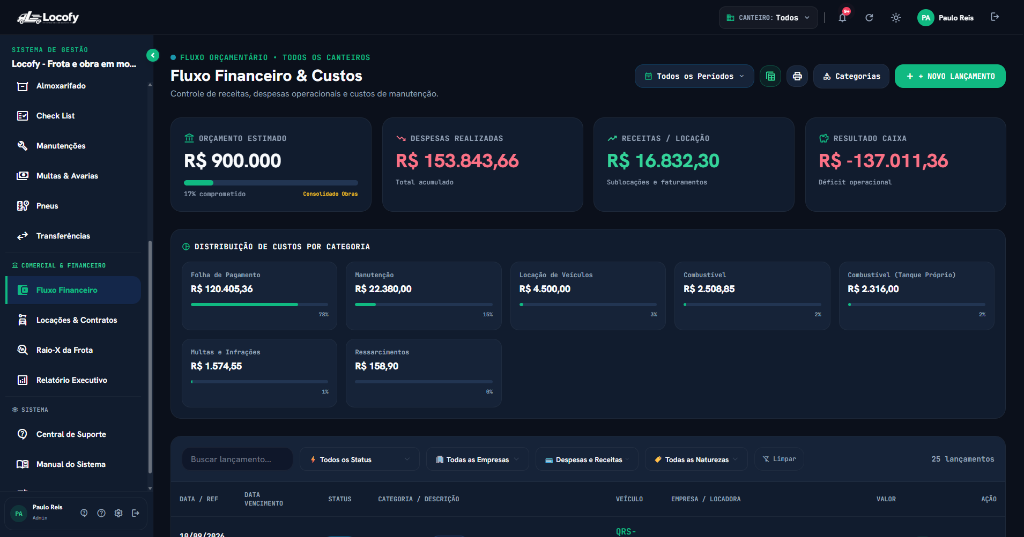This screenshot has width=1024, height=537.
Task: Click the Manual do Sistema book icon
Action: tap(22, 464)
